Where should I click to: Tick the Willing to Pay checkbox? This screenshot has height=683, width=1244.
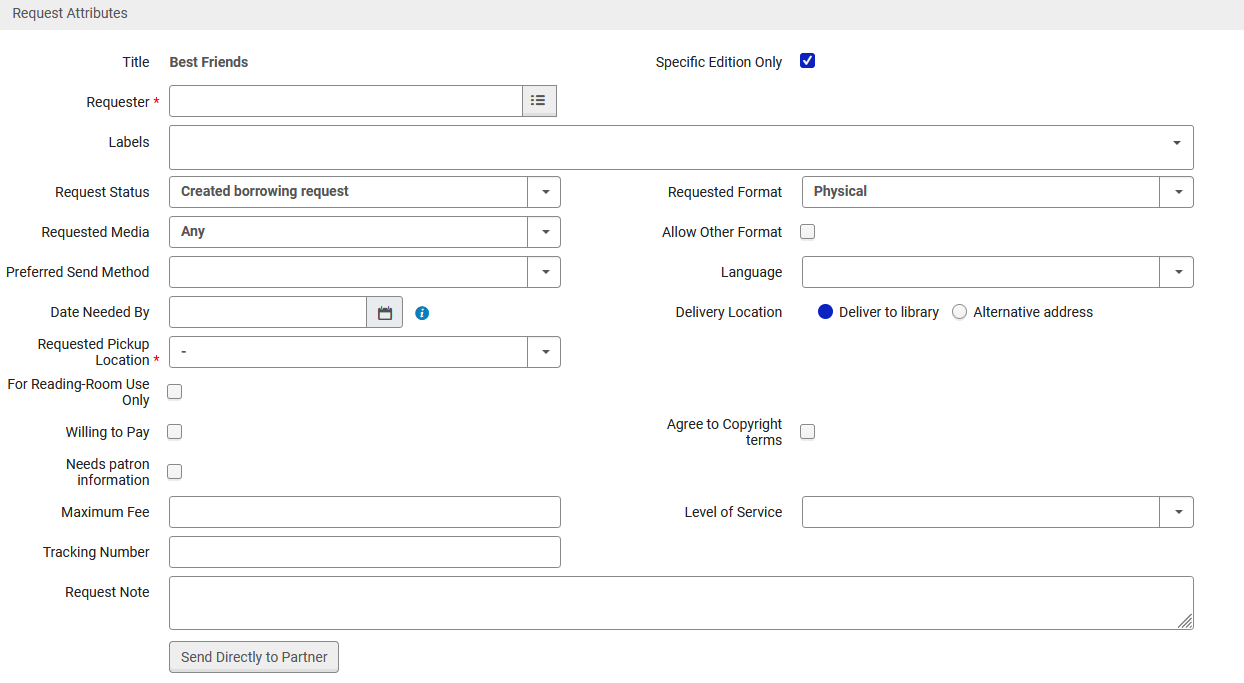point(175,432)
